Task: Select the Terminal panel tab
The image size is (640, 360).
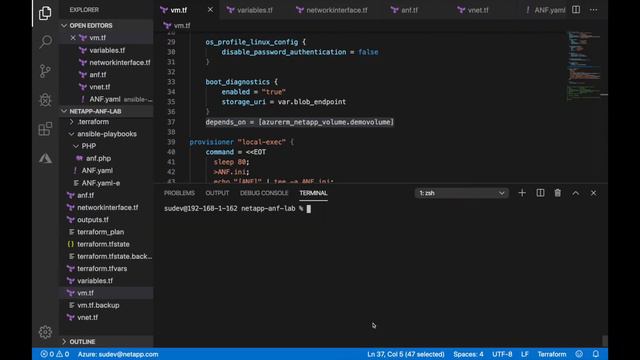Action: coord(313,193)
